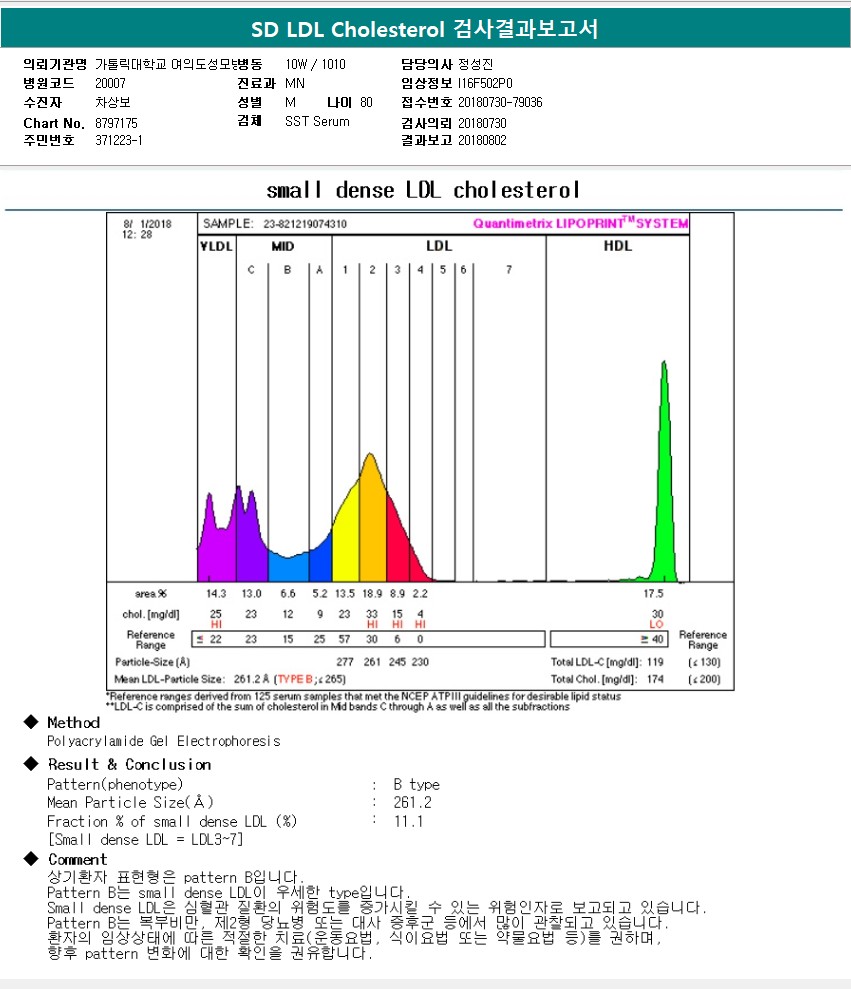The width and height of the screenshot is (851, 989).
Task: Click heading 'small dense LDL cholesterol'
Action: pyautogui.click(x=423, y=190)
